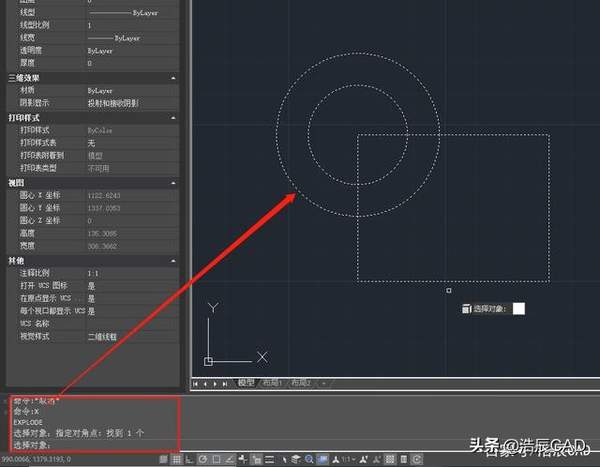
Task: Toggle Grid display in status bar
Action: [x=176, y=459]
